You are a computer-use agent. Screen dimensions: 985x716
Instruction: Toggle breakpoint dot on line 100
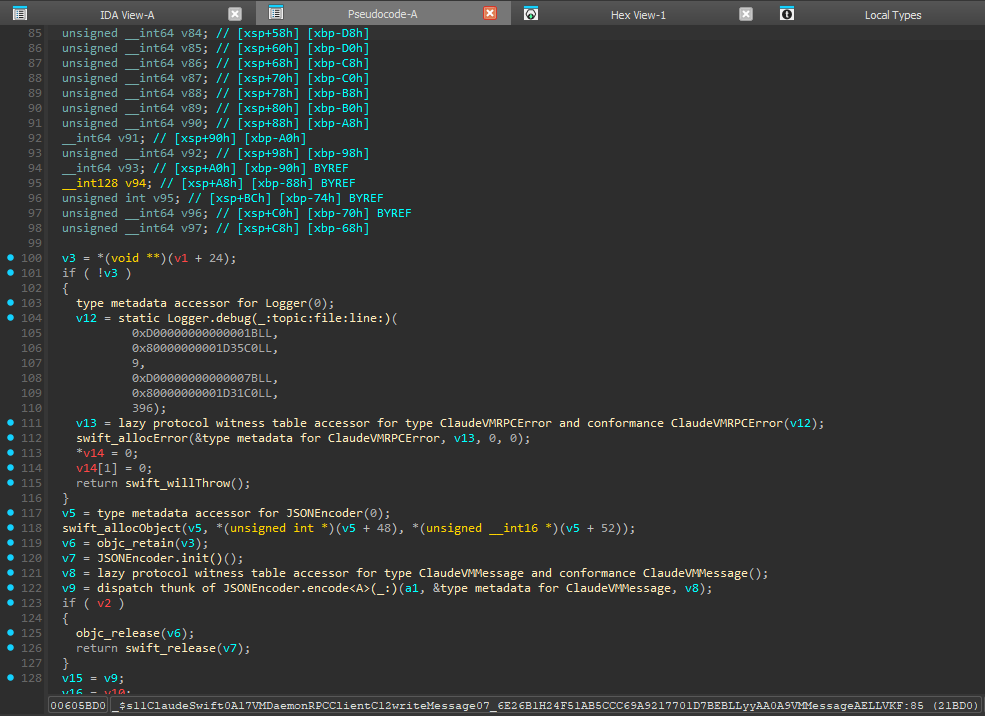coord(11,258)
